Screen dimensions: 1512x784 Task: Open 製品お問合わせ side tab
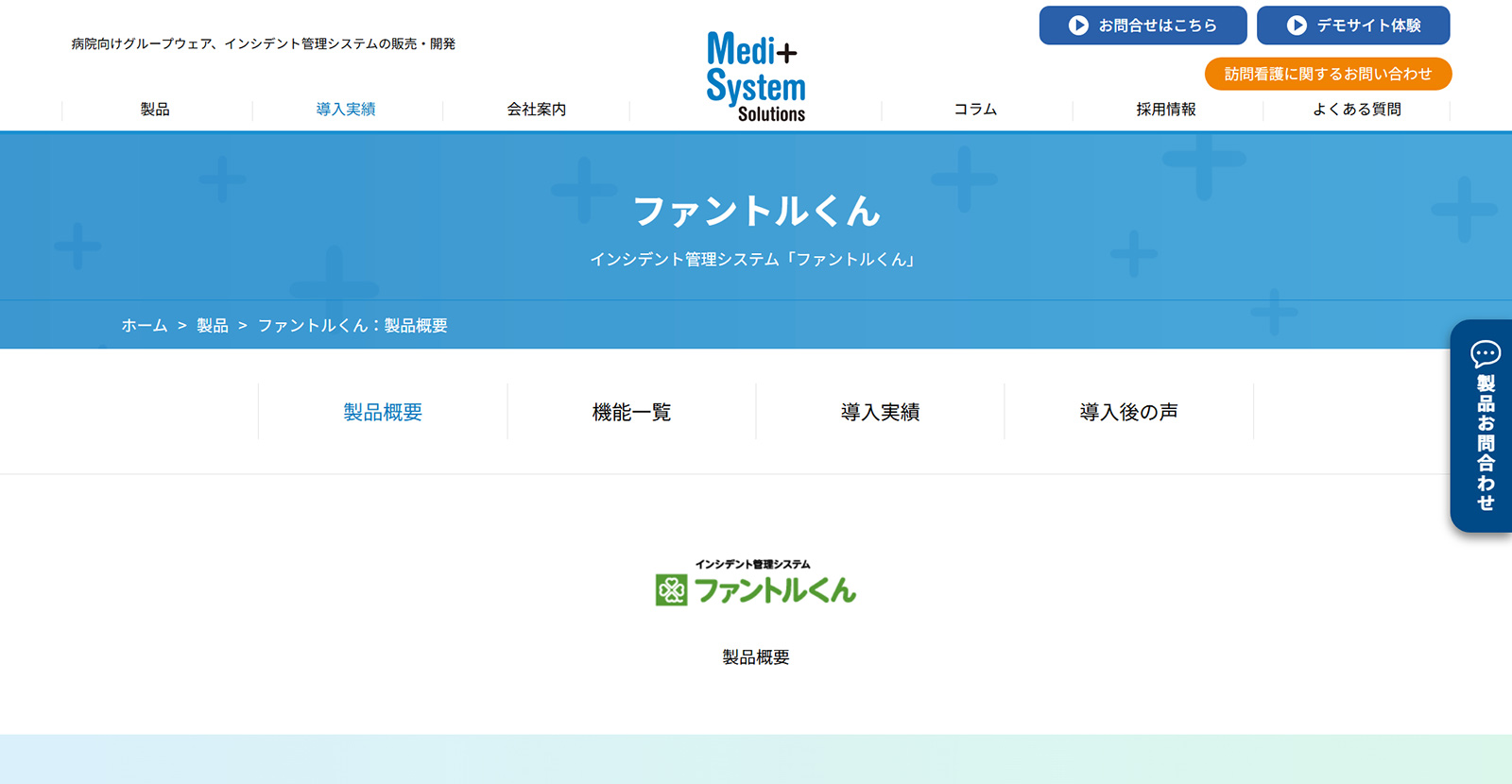click(1481, 426)
